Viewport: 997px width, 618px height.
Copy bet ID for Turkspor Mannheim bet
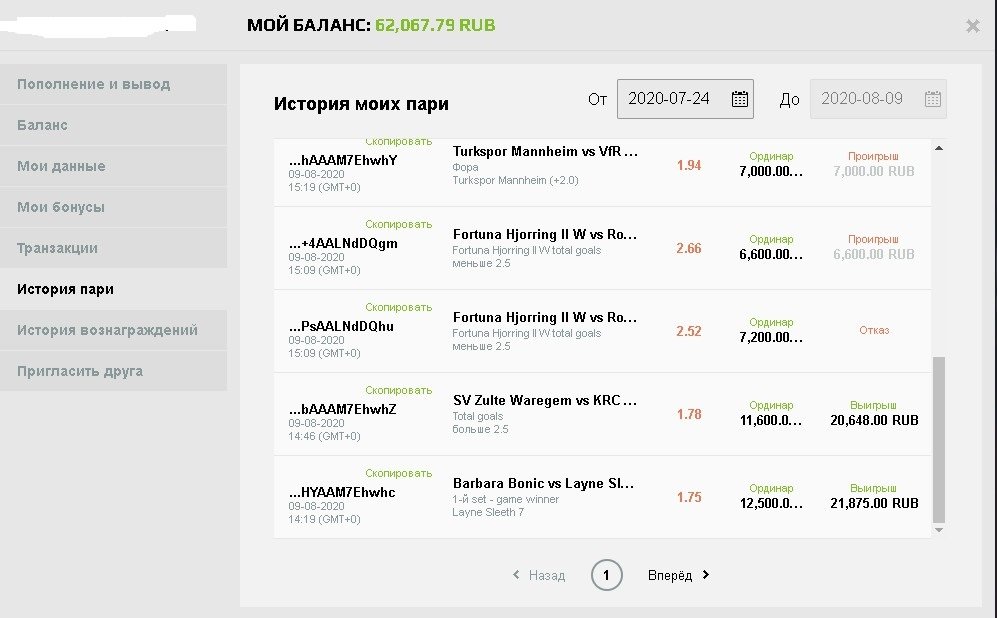point(398,143)
